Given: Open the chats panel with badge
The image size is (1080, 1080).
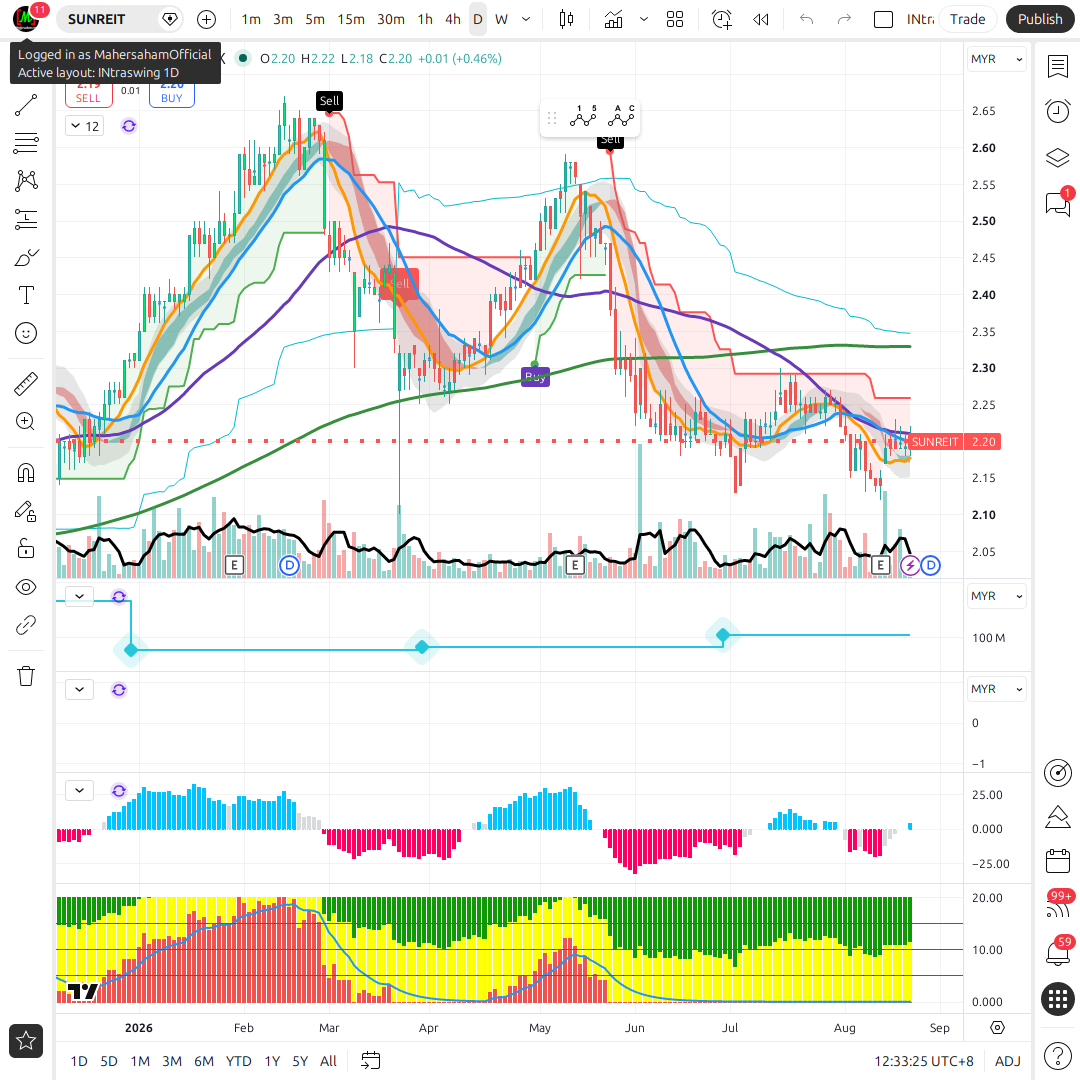Looking at the screenshot, I should (1057, 203).
